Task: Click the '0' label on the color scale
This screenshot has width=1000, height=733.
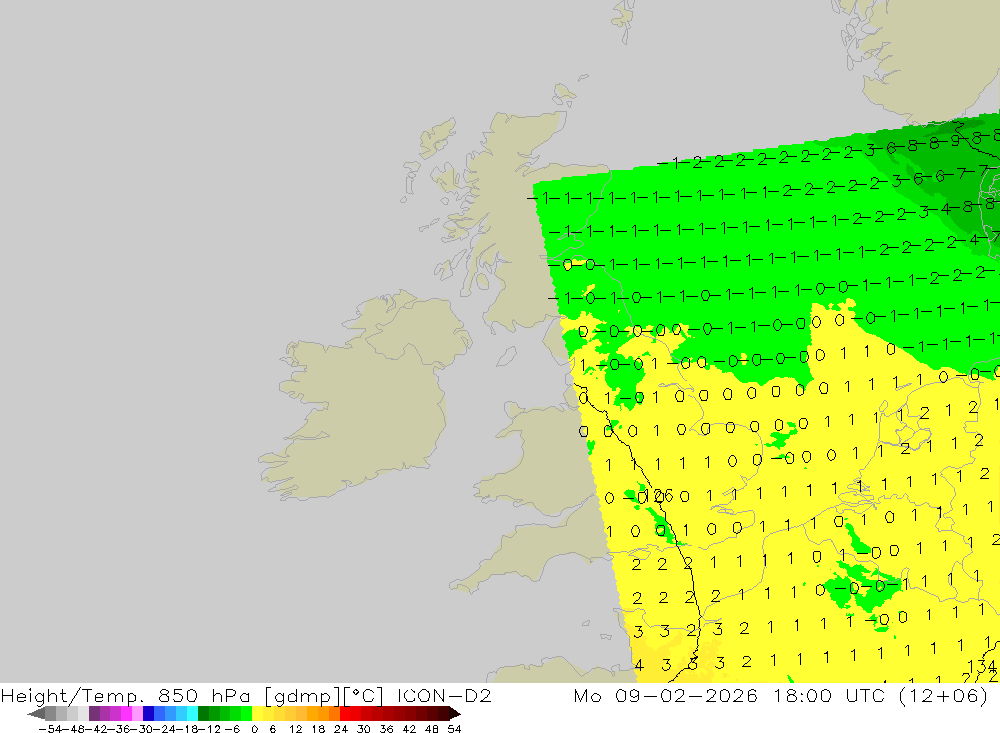Action: click(x=255, y=729)
